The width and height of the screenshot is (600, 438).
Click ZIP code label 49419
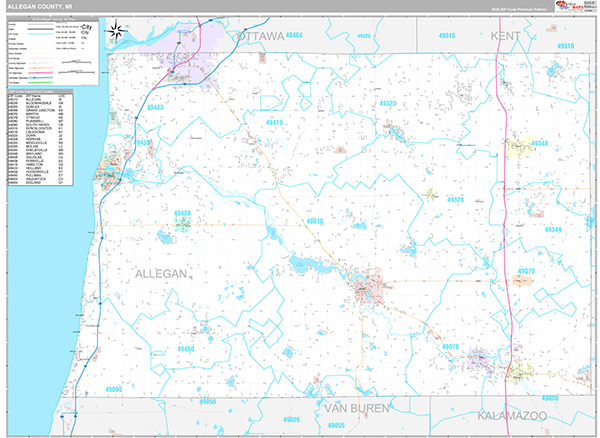tap(274, 122)
